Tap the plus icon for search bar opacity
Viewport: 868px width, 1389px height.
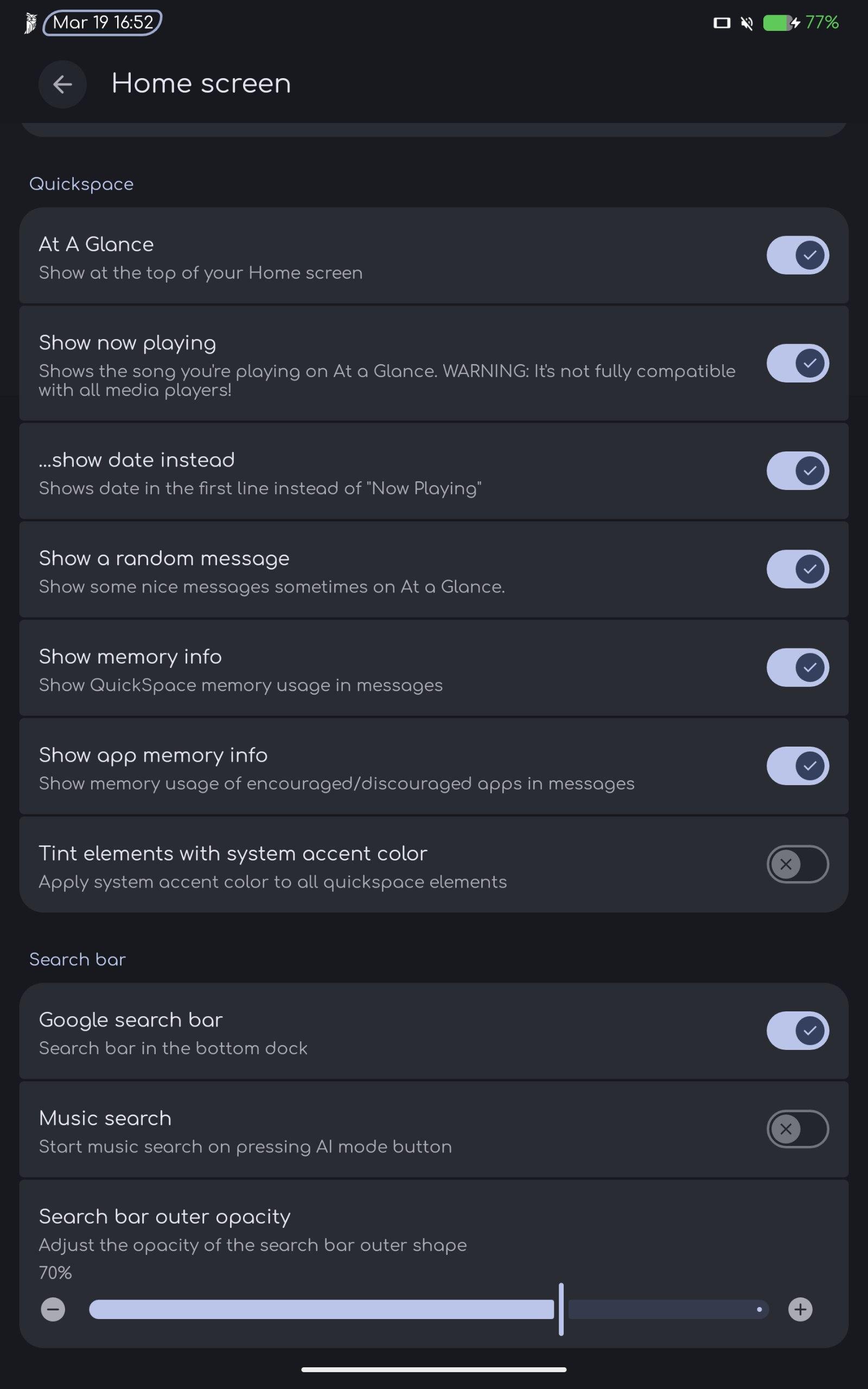click(x=800, y=1309)
